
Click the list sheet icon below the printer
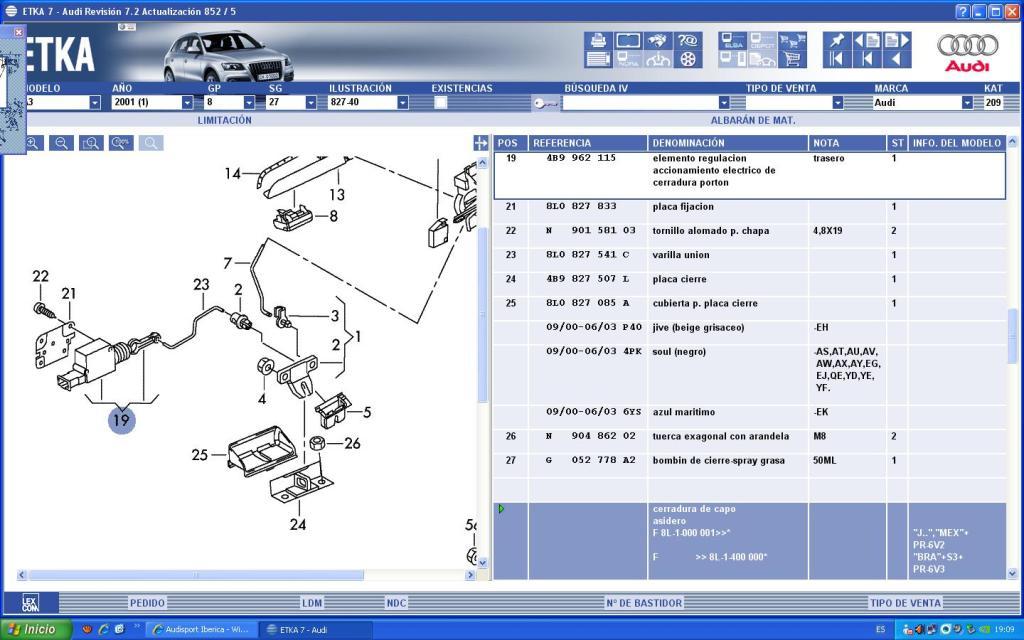598,59
